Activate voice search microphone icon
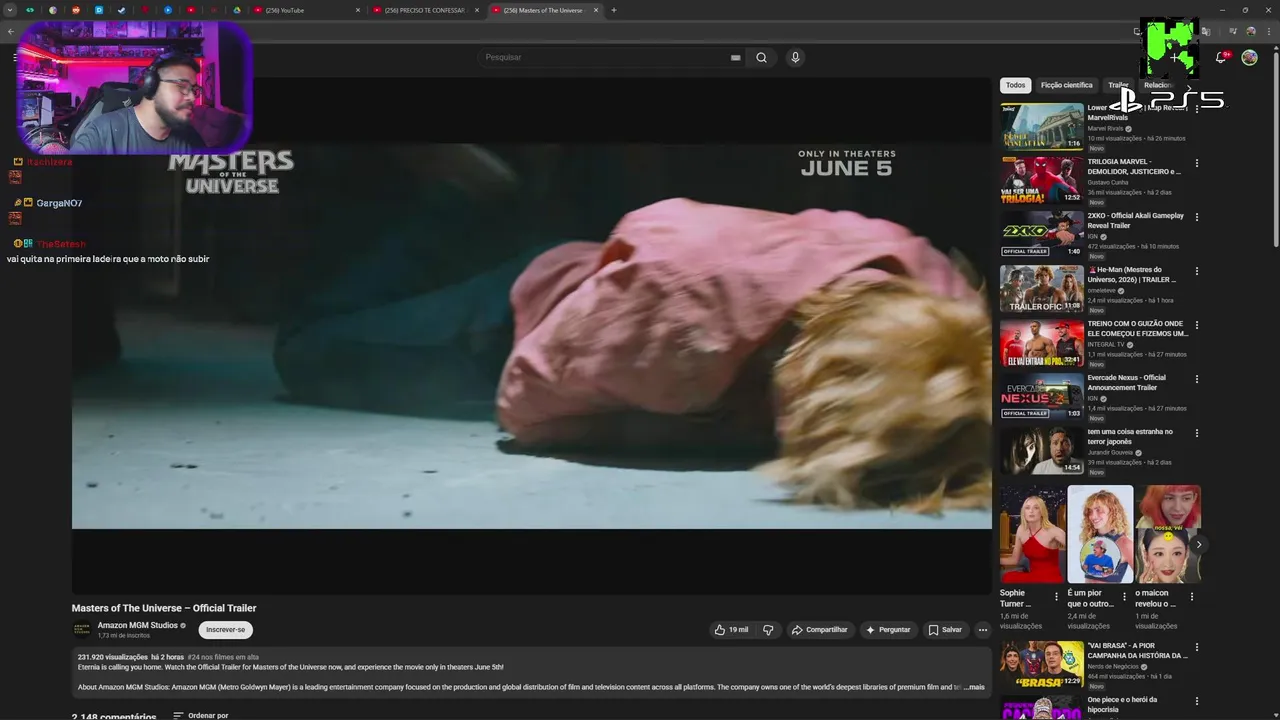The width and height of the screenshot is (1280, 720). 795,57
